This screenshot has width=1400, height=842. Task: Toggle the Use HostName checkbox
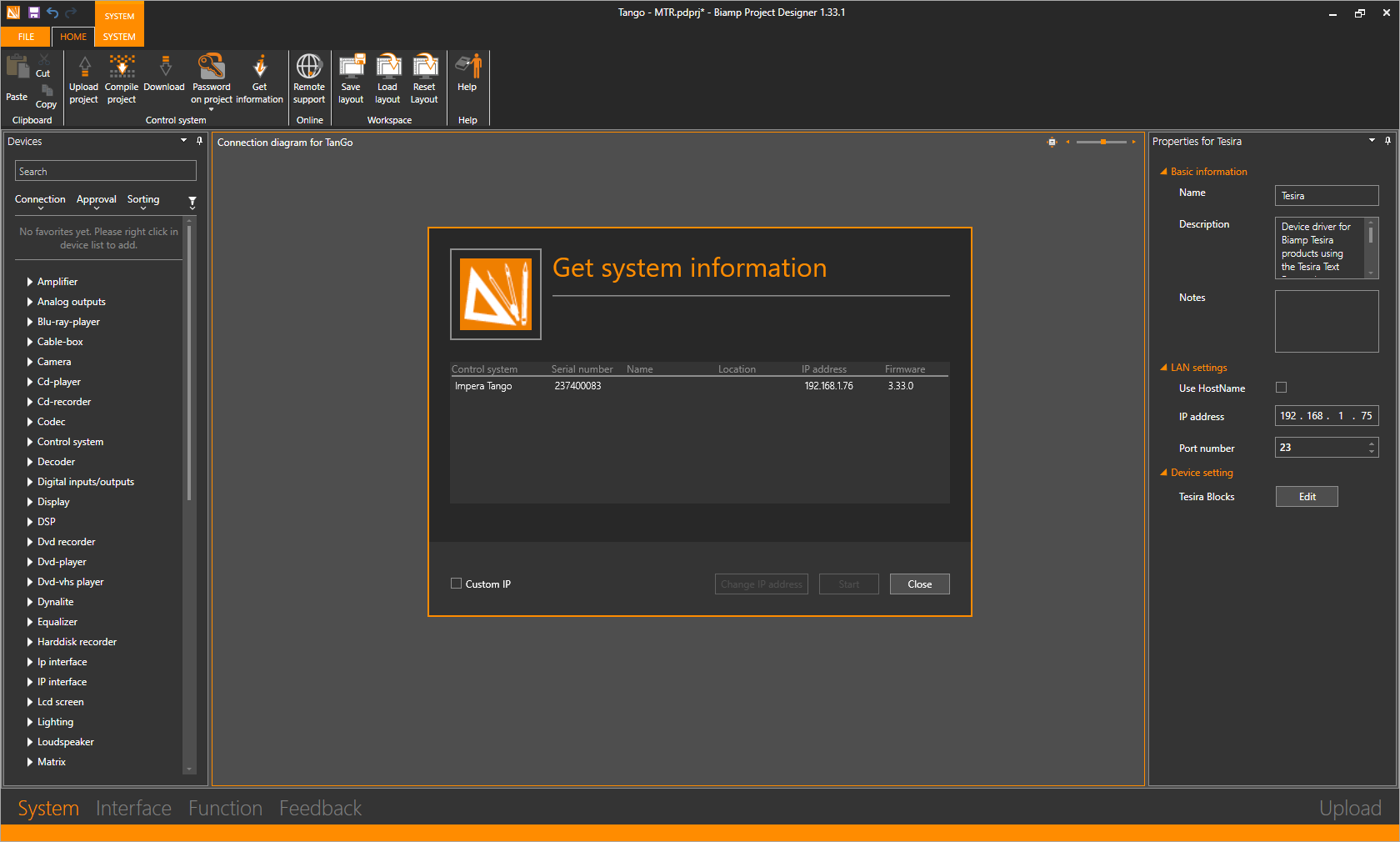click(1282, 388)
